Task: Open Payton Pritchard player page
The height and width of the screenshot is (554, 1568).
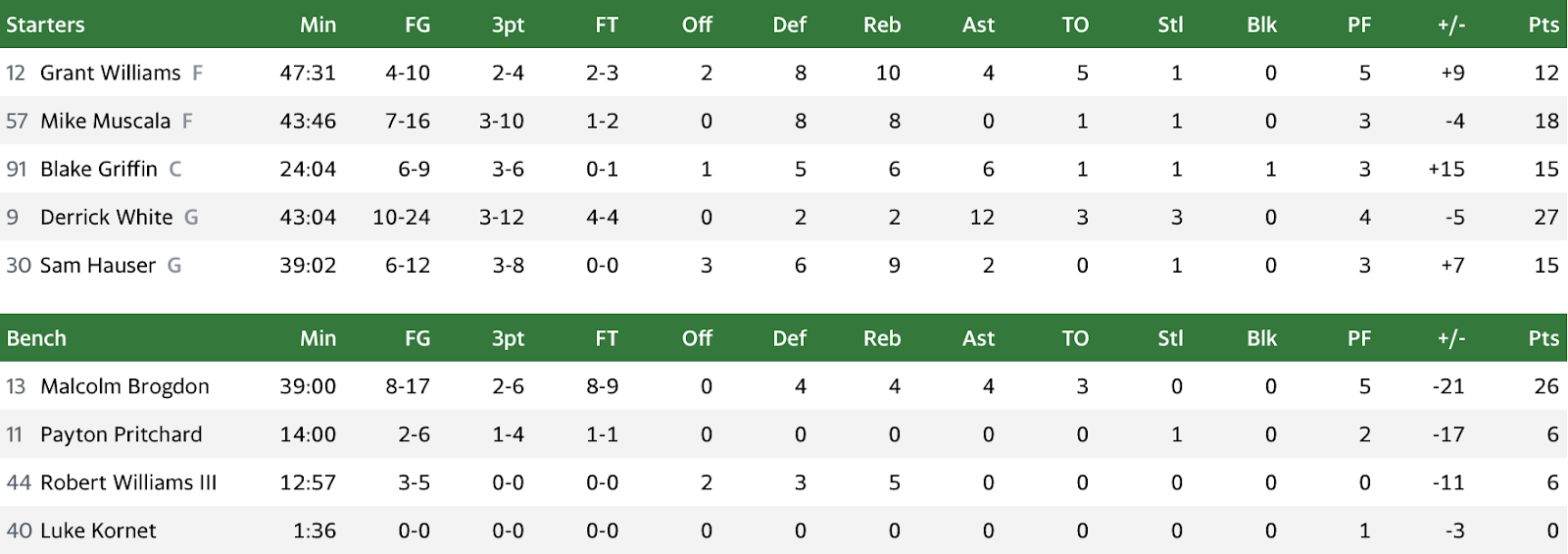Action: 121,434
